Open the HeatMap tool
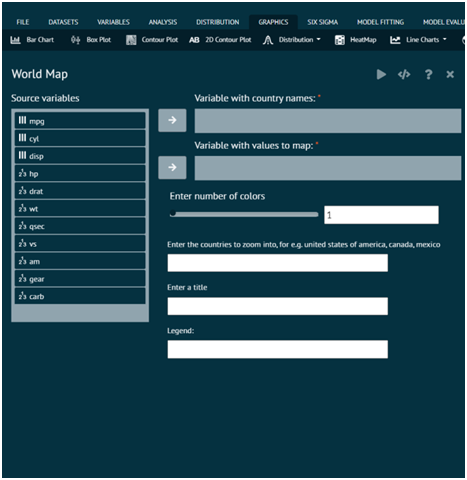This screenshot has height=480, width=467. (x=355, y=40)
